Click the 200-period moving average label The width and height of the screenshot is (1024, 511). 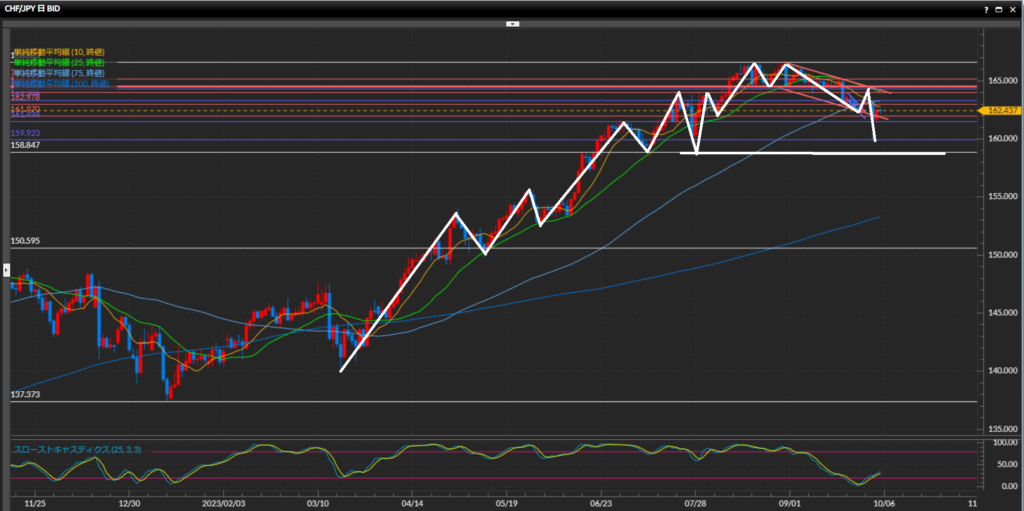coord(60,84)
